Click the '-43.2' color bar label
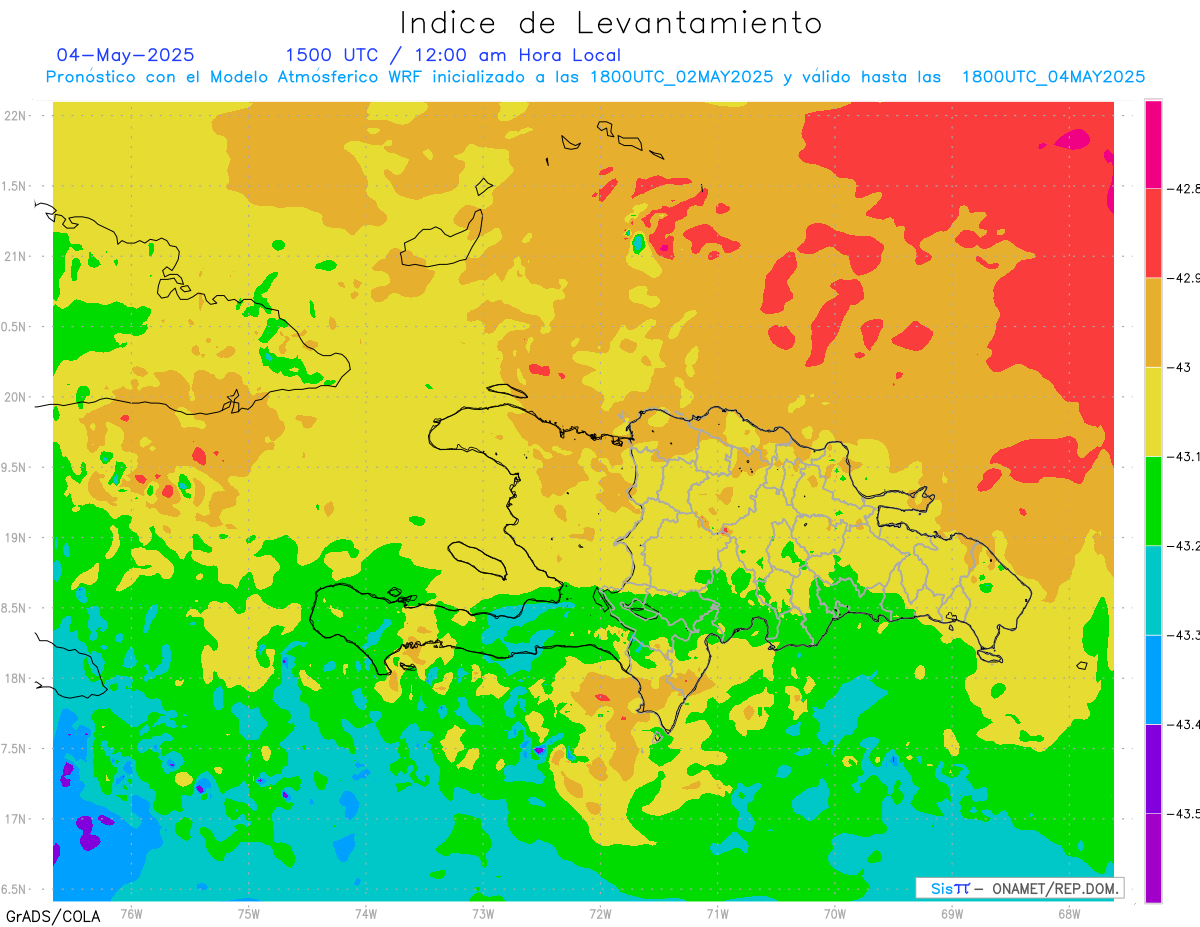The width and height of the screenshot is (1200, 927). [1183, 546]
